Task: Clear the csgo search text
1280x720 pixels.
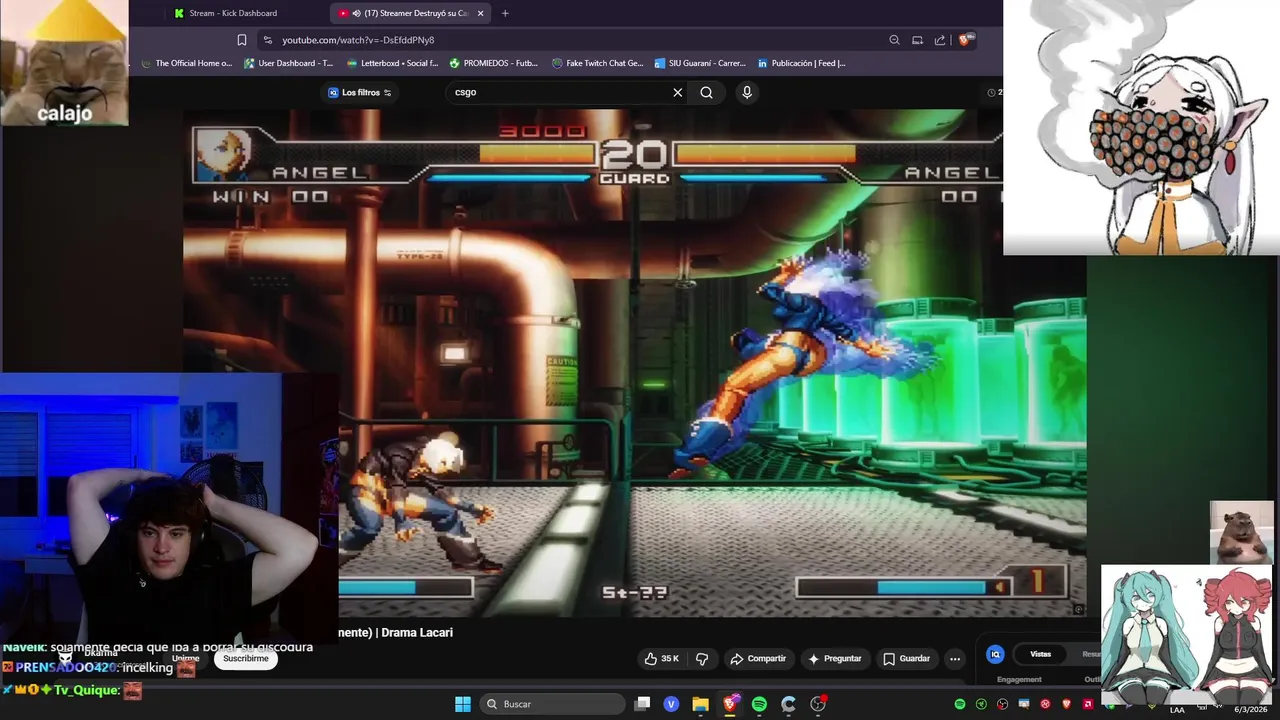Action: (677, 92)
